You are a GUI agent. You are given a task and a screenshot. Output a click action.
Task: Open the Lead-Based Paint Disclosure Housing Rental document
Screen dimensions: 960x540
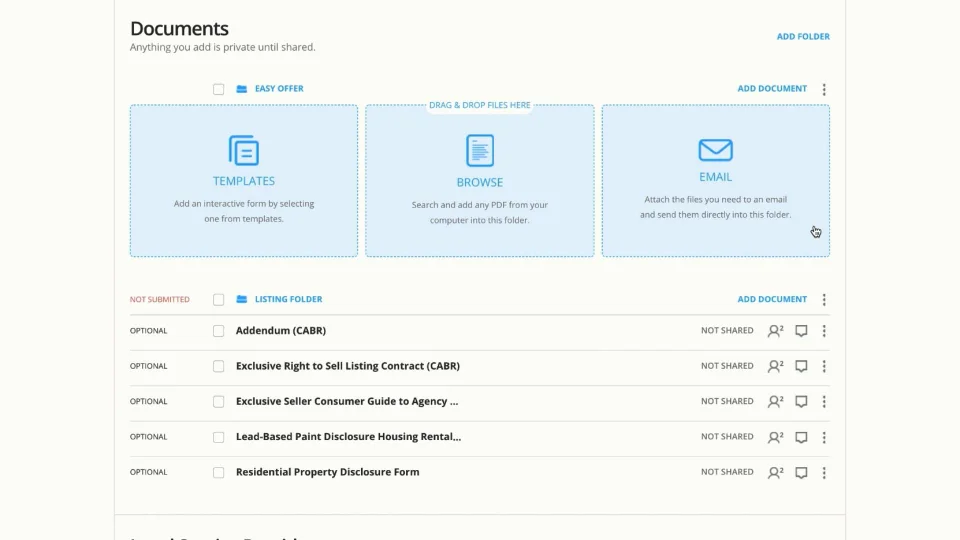[348, 437]
